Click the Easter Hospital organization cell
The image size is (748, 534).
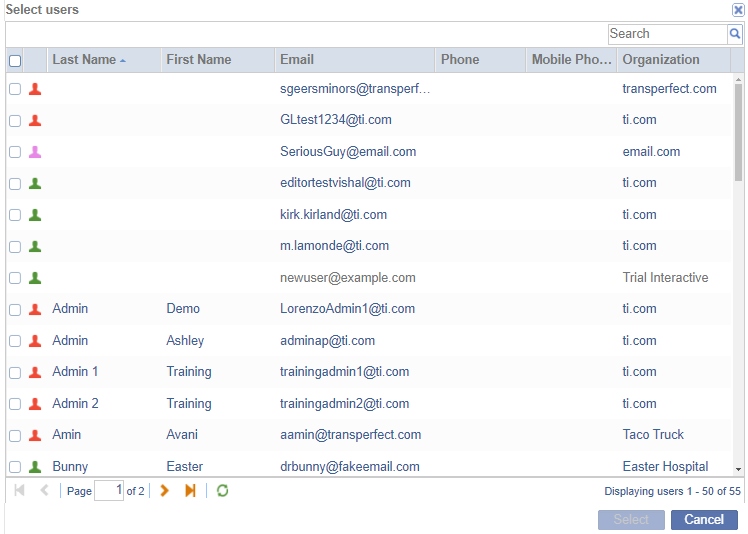[x=665, y=467]
